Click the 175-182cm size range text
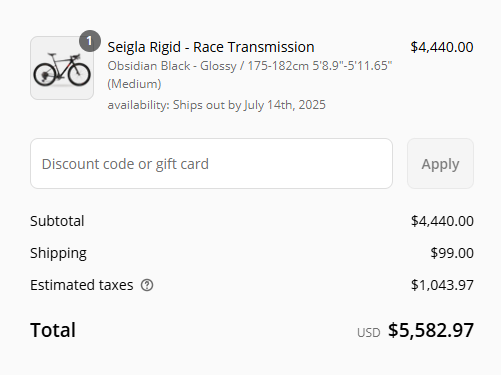 278,66
